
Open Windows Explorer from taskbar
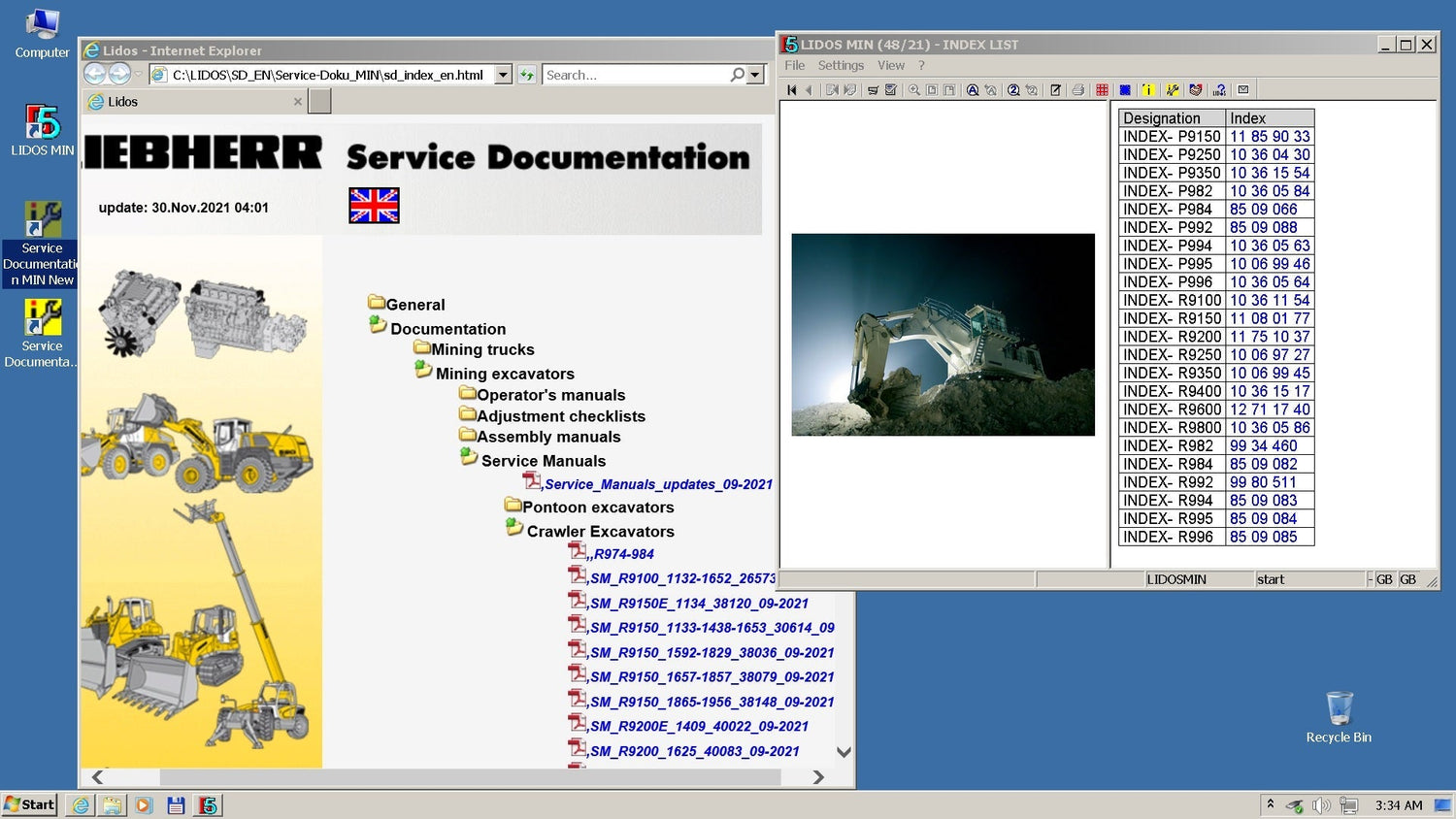[x=113, y=805]
